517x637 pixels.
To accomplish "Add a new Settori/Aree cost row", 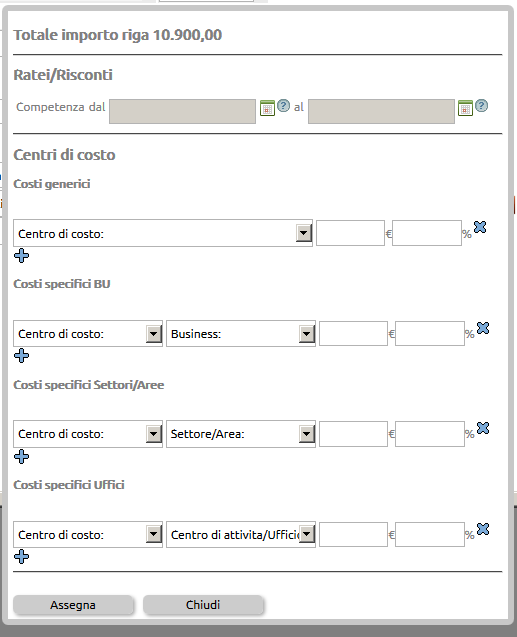I will pyautogui.click(x=22, y=457).
